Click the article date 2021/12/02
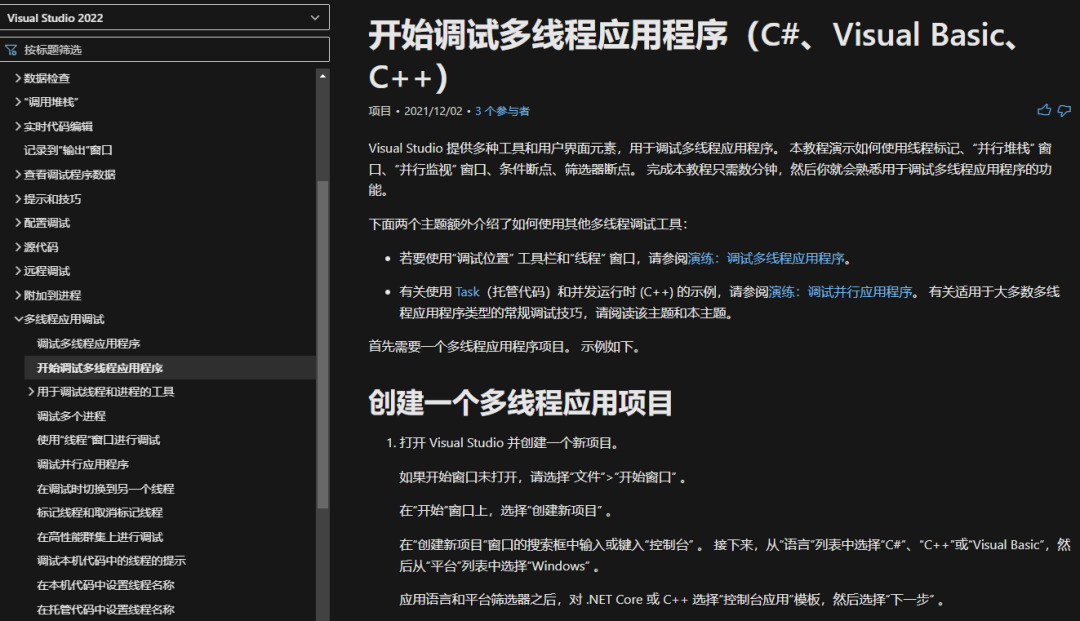This screenshot has width=1080, height=621. point(433,111)
